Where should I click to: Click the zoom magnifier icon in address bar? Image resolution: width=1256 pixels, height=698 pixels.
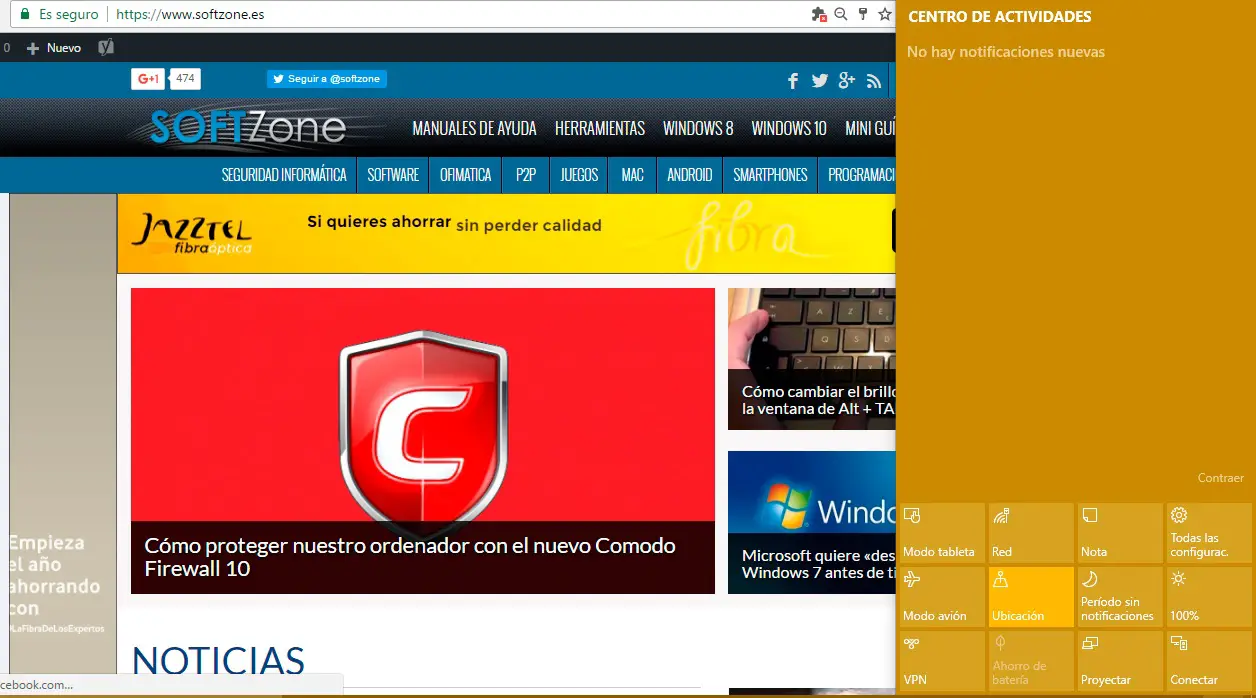coord(840,15)
